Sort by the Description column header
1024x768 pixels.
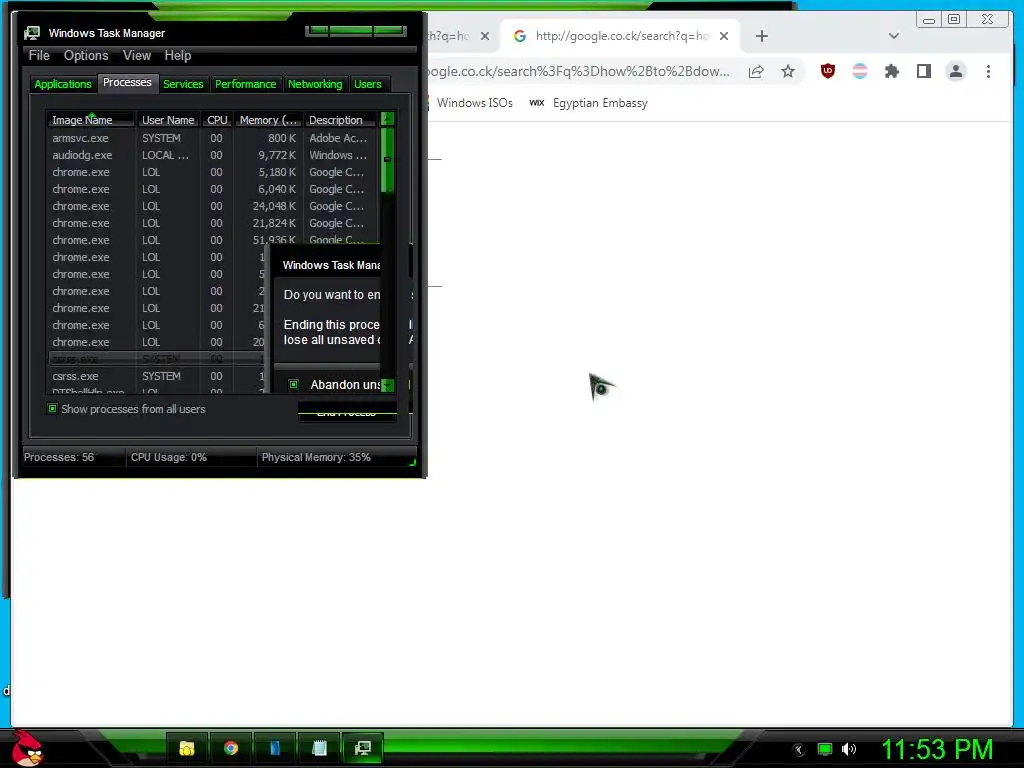coord(340,120)
